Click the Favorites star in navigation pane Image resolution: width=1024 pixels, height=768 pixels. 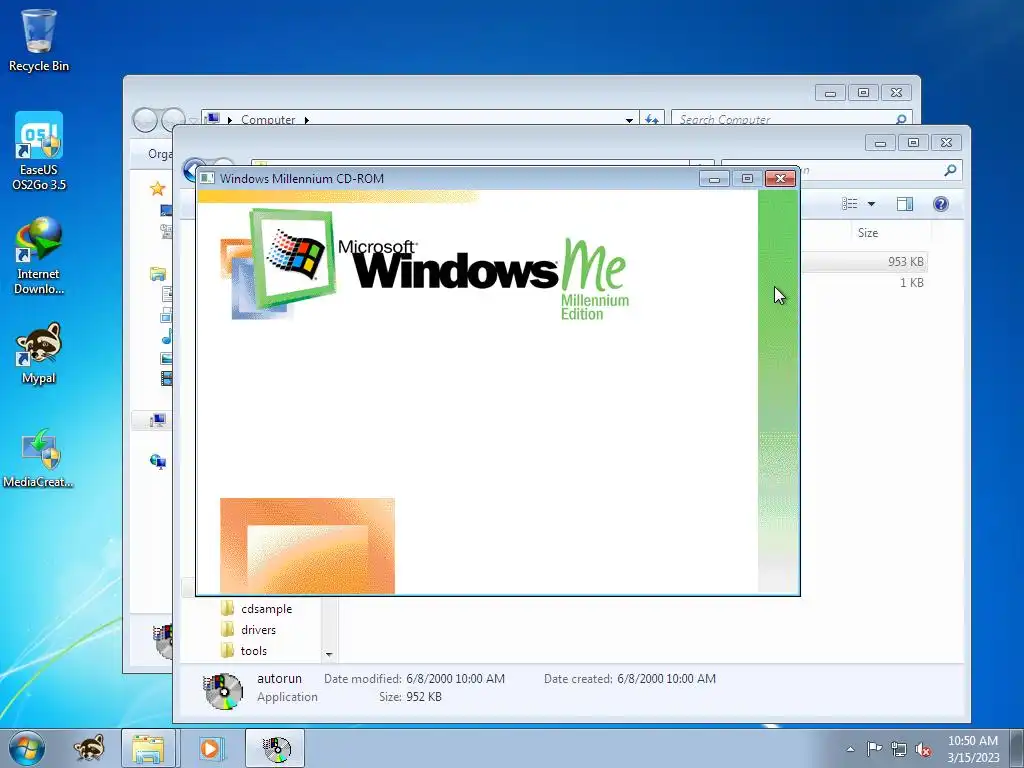157,189
